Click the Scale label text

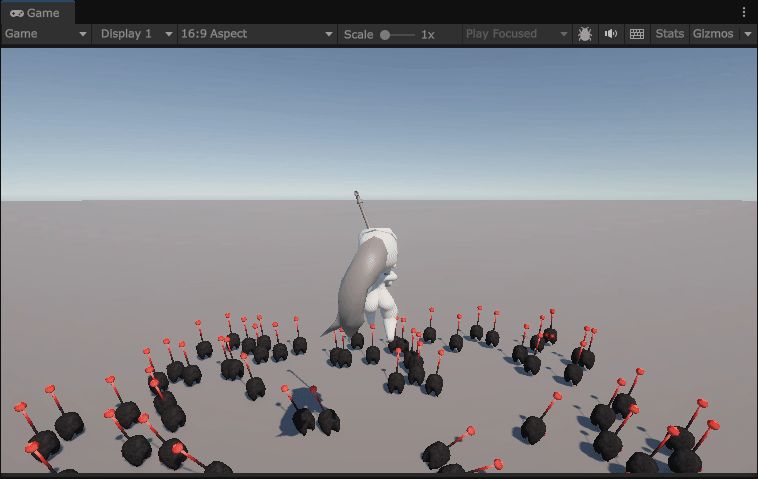pyautogui.click(x=358, y=34)
